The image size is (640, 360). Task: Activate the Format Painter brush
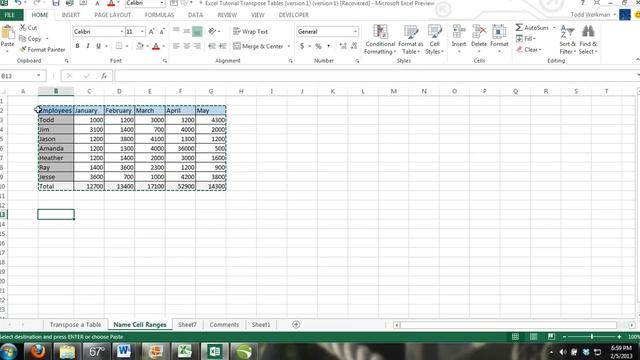pyautogui.click(x=23, y=49)
